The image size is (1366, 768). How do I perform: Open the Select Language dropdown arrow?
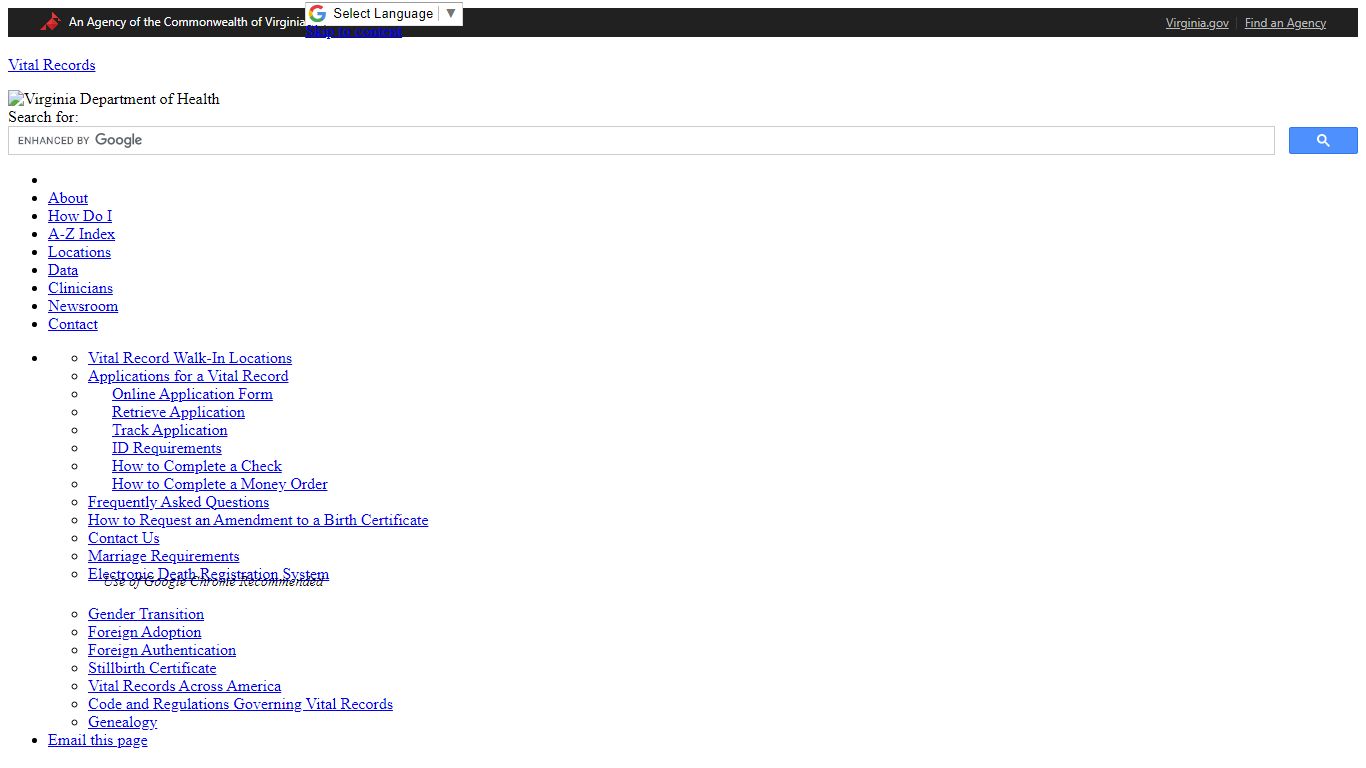pos(451,14)
